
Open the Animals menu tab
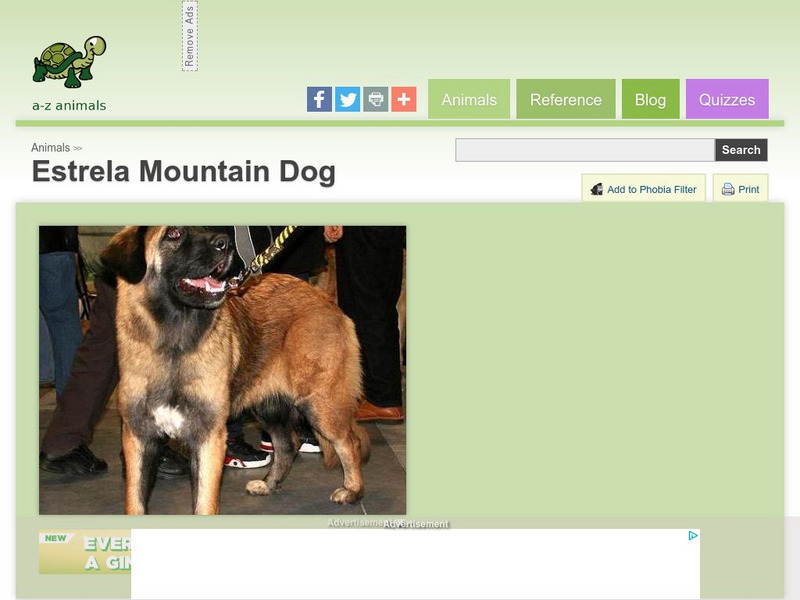coord(469,99)
